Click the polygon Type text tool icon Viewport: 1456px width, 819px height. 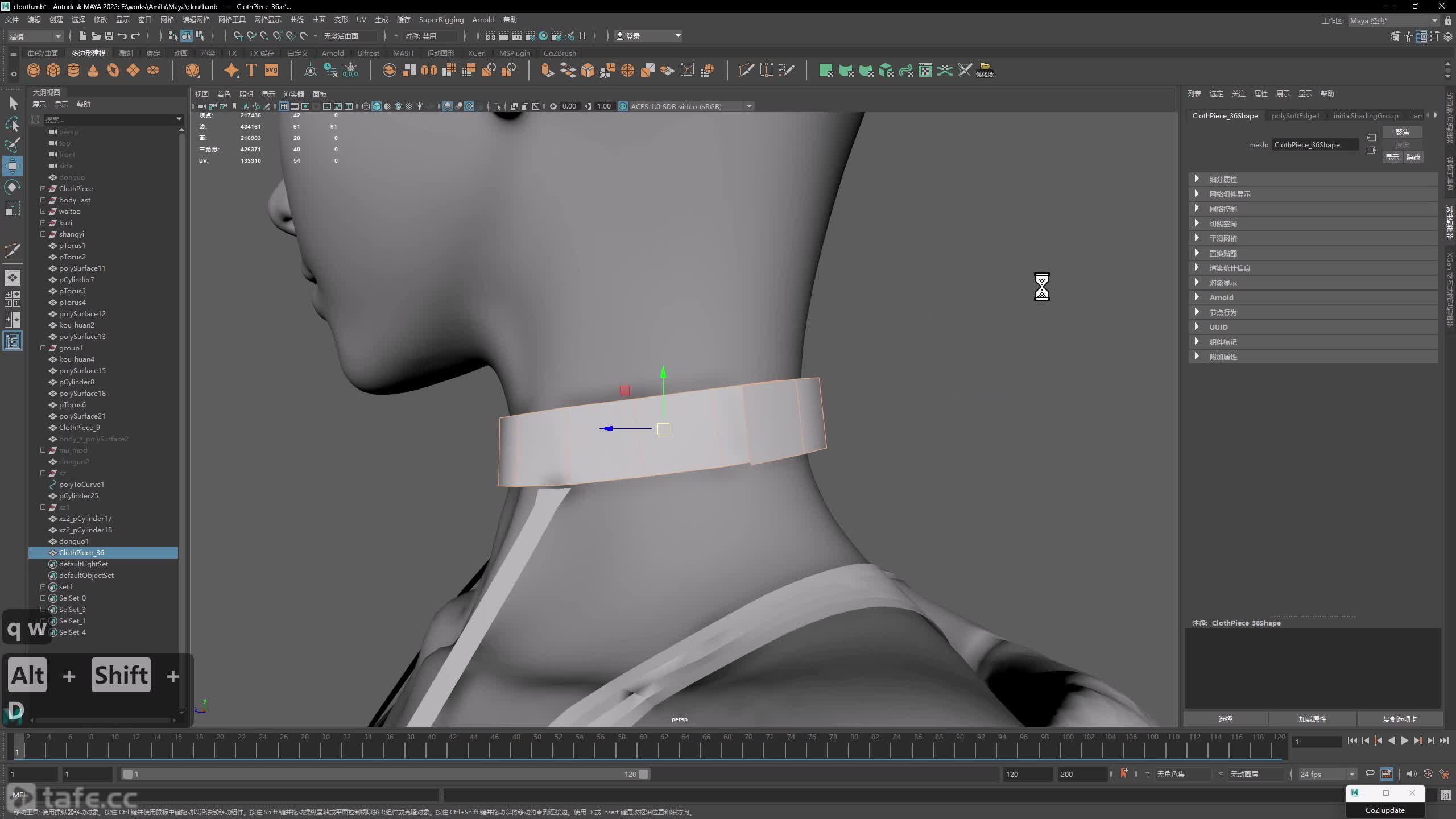coord(251,70)
